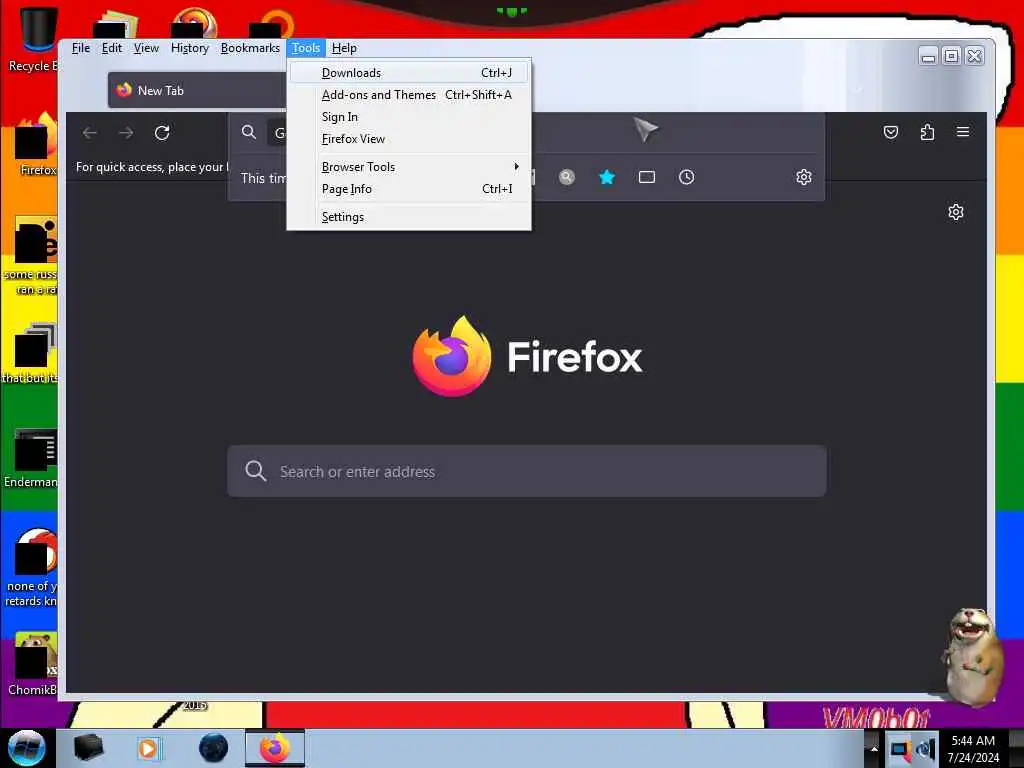Open Firefox View menu entry
This screenshot has width=1024, height=768.
click(409, 139)
